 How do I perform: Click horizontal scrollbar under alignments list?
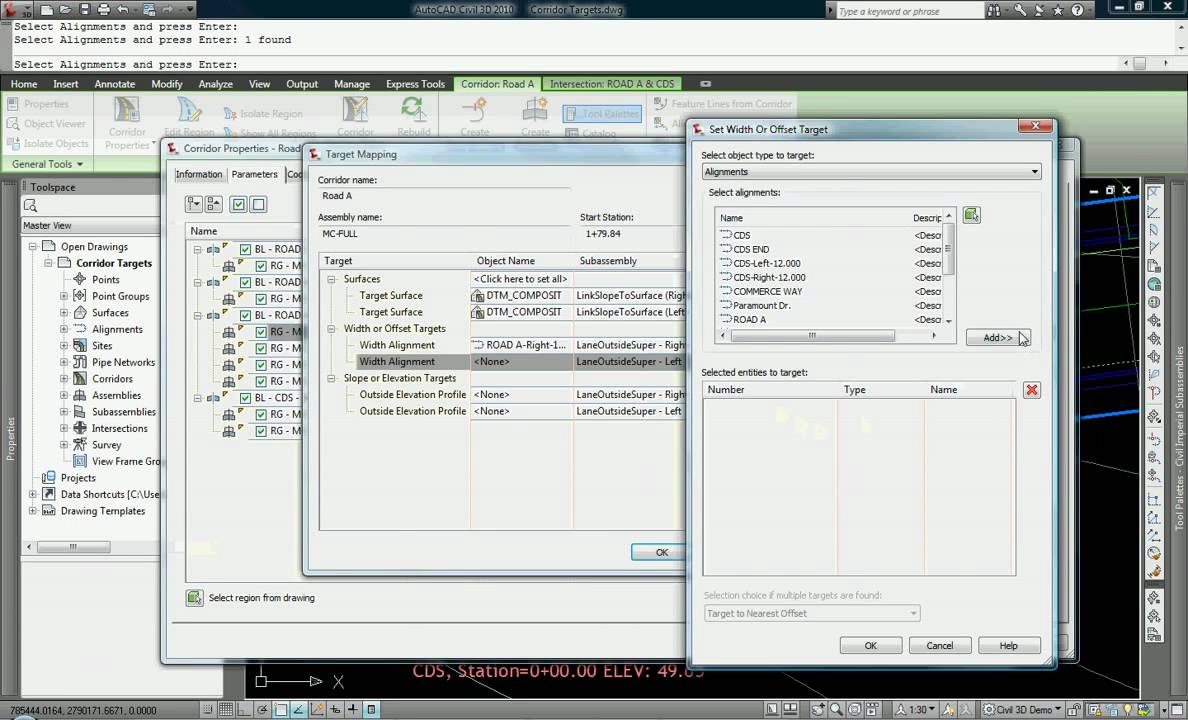point(827,335)
